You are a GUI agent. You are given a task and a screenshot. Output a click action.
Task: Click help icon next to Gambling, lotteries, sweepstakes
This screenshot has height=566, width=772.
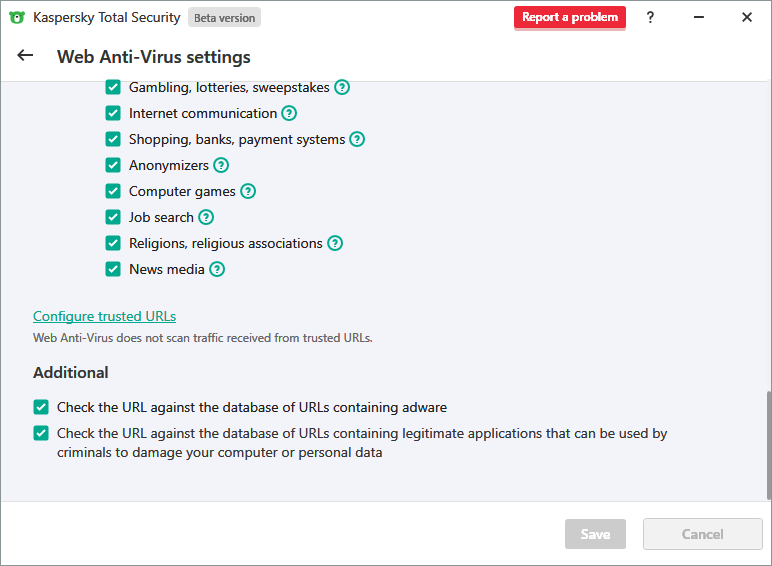(x=342, y=87)
